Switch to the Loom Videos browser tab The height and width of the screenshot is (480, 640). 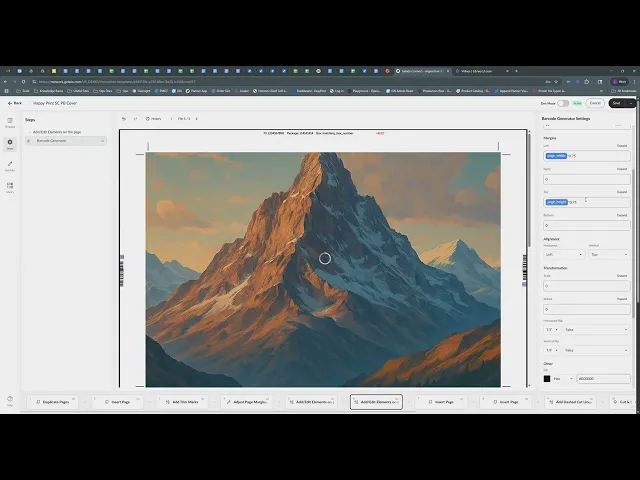(482, 71)
